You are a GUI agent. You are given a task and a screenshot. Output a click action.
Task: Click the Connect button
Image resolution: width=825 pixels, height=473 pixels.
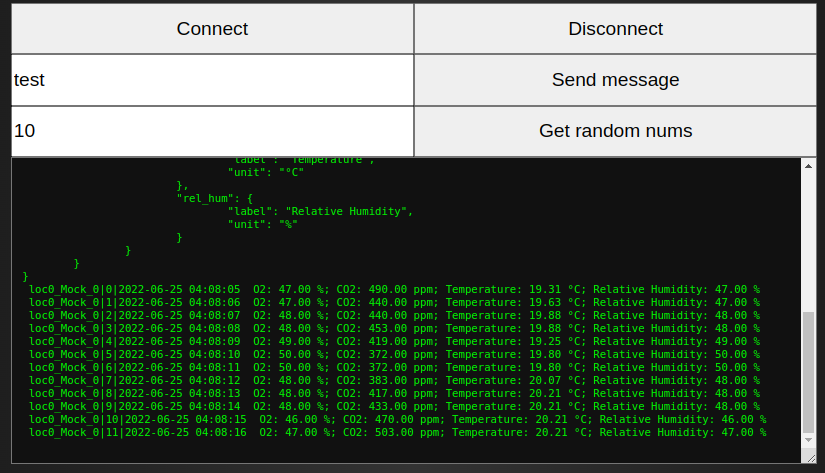tap(212, 29)
